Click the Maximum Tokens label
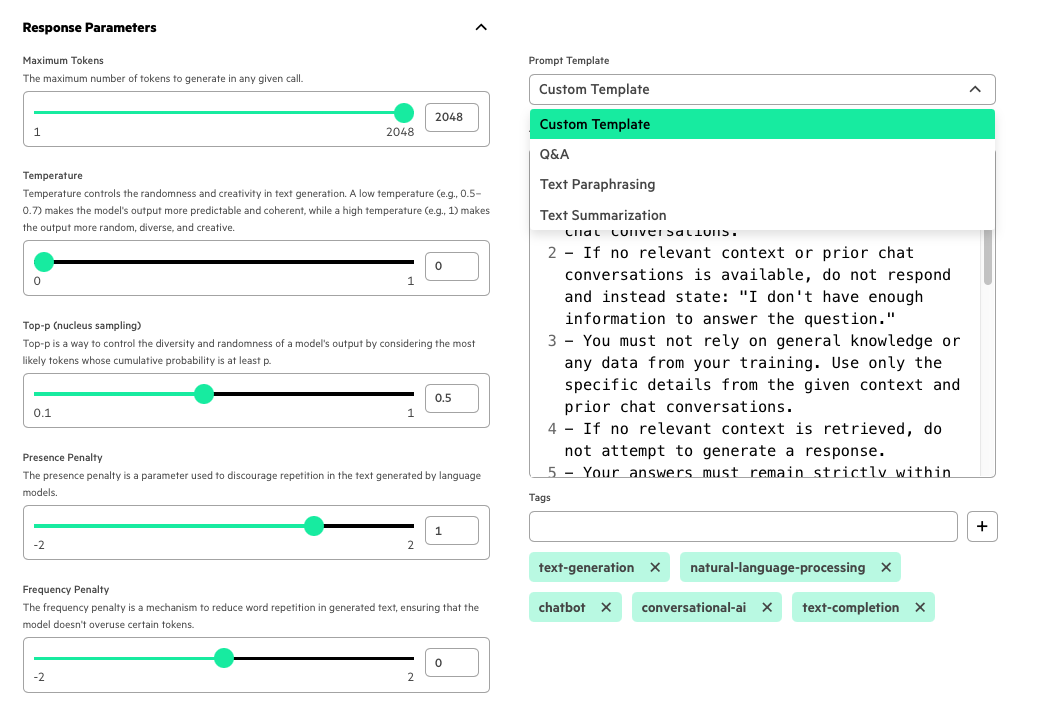The image size is (1064, 707). point(63,60)
